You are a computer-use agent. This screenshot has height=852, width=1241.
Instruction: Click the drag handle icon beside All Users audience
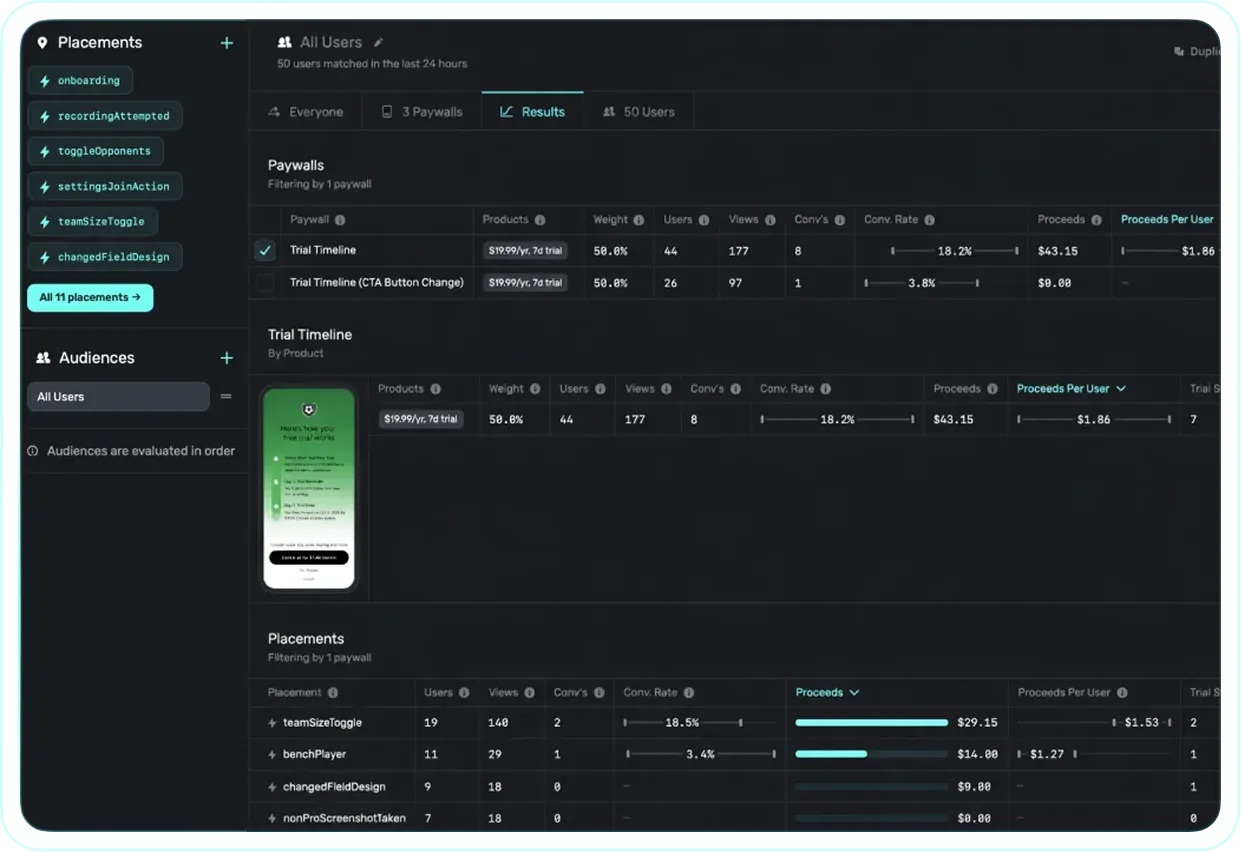pyautogui.click(x=226, y=397)
